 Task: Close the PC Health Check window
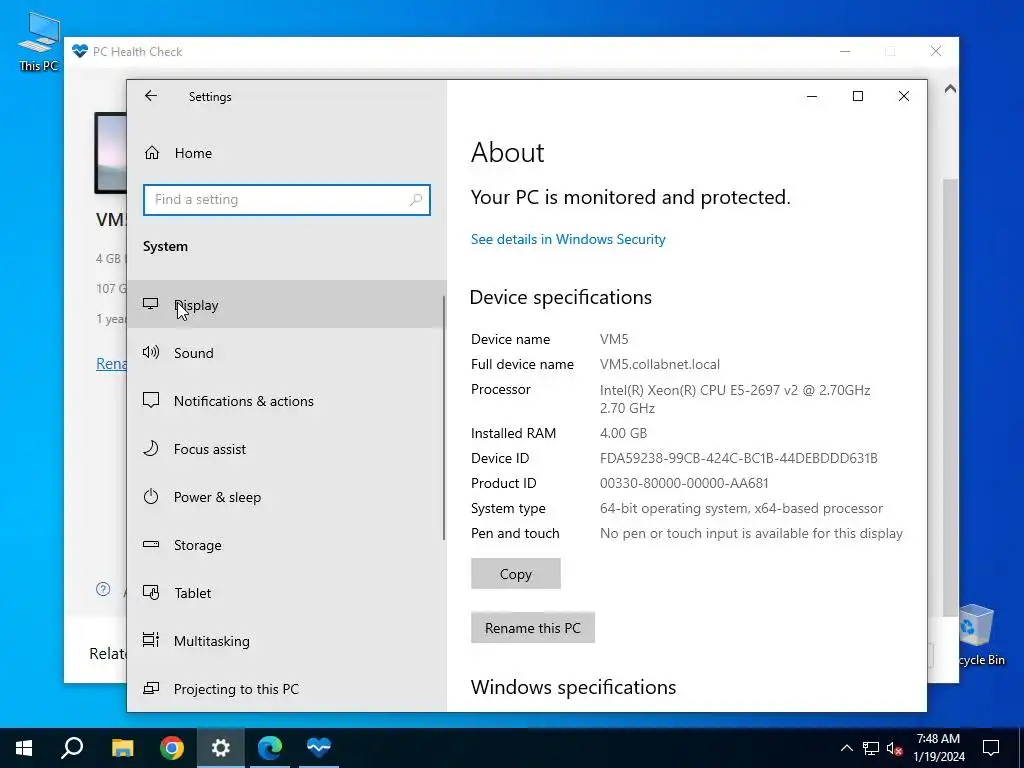point(936,51)
